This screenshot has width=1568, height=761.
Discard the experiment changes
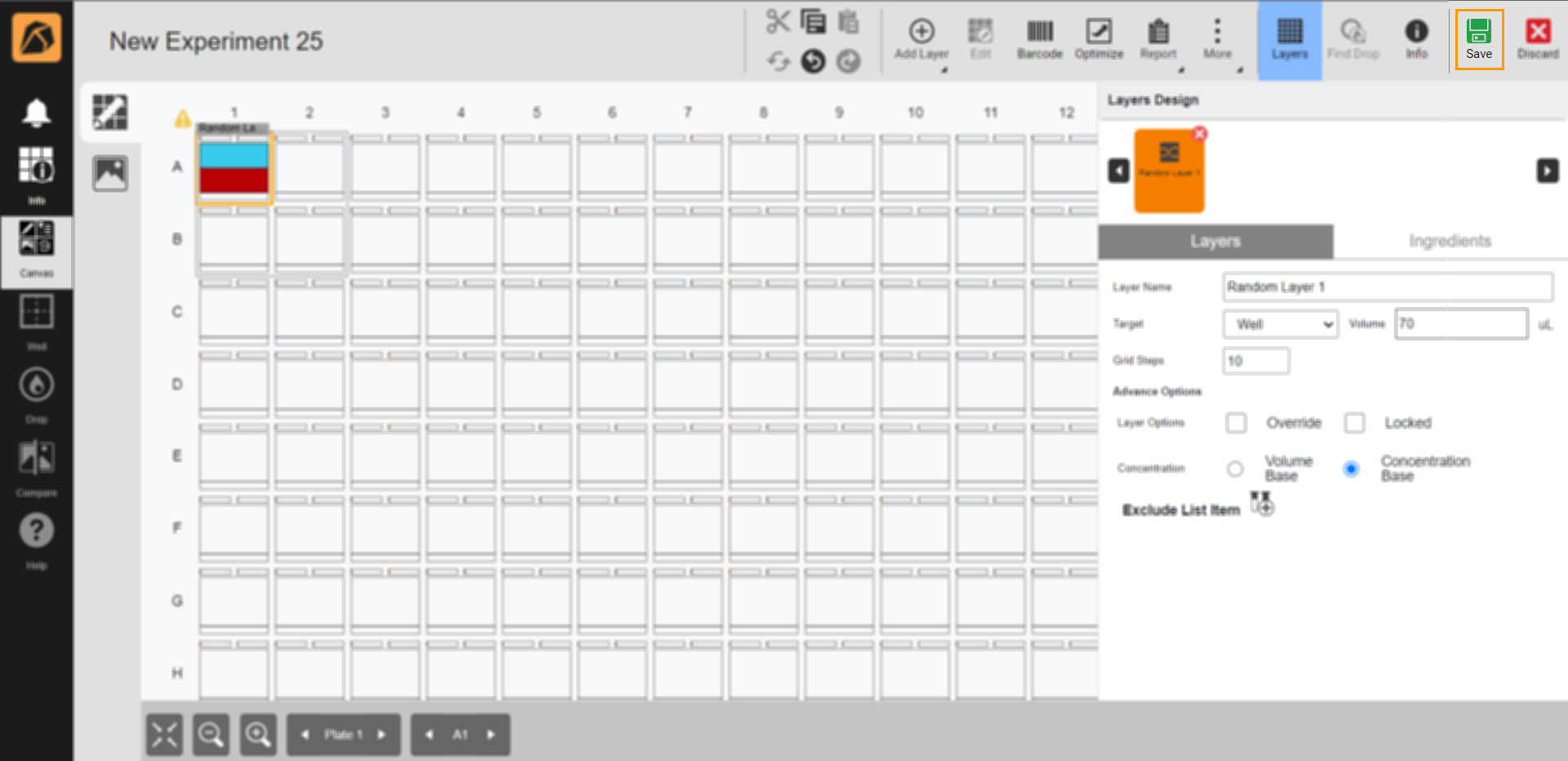tap(1538, 40)
